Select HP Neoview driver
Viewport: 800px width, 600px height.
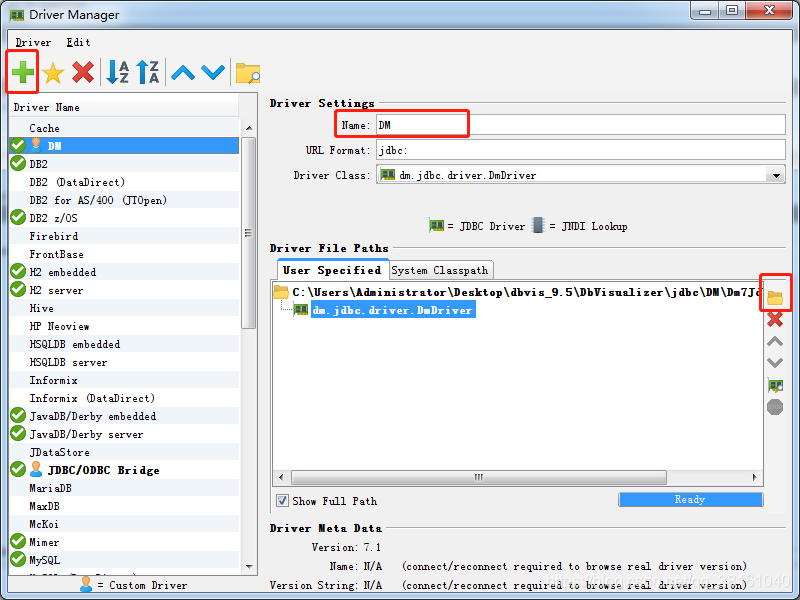point(124,326)
